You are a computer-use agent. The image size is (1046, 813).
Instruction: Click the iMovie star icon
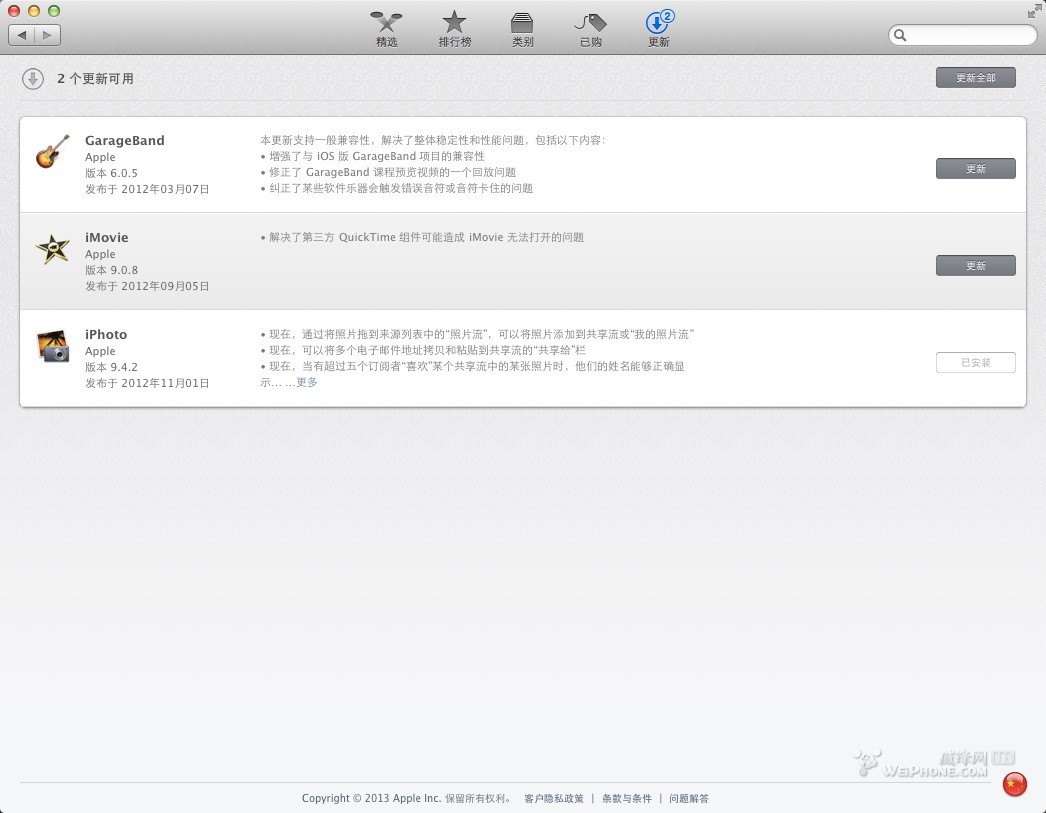point(53,249)
